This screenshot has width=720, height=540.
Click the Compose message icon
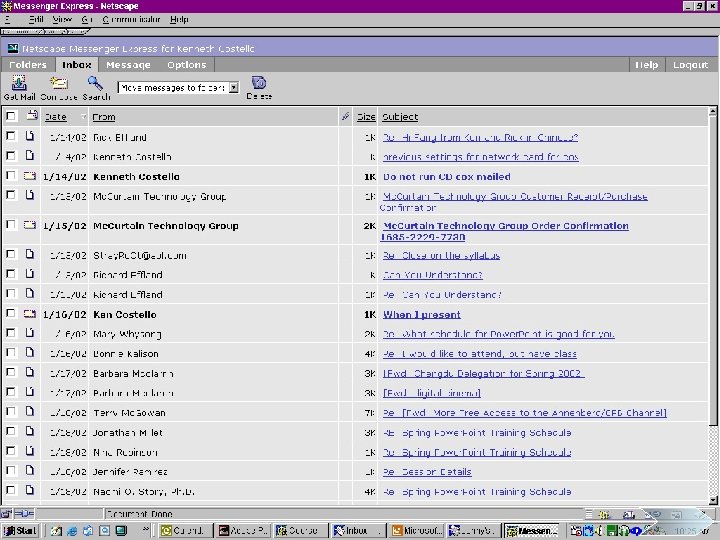tap(59, 84)
